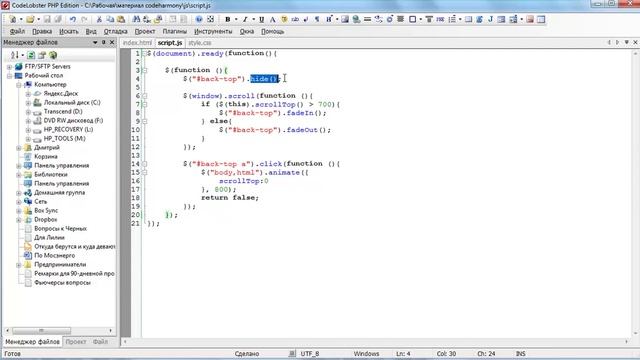Screen dimensions: 640x360
Task: Click the editor horizontal scrollbar
Action: pos(376,342)
